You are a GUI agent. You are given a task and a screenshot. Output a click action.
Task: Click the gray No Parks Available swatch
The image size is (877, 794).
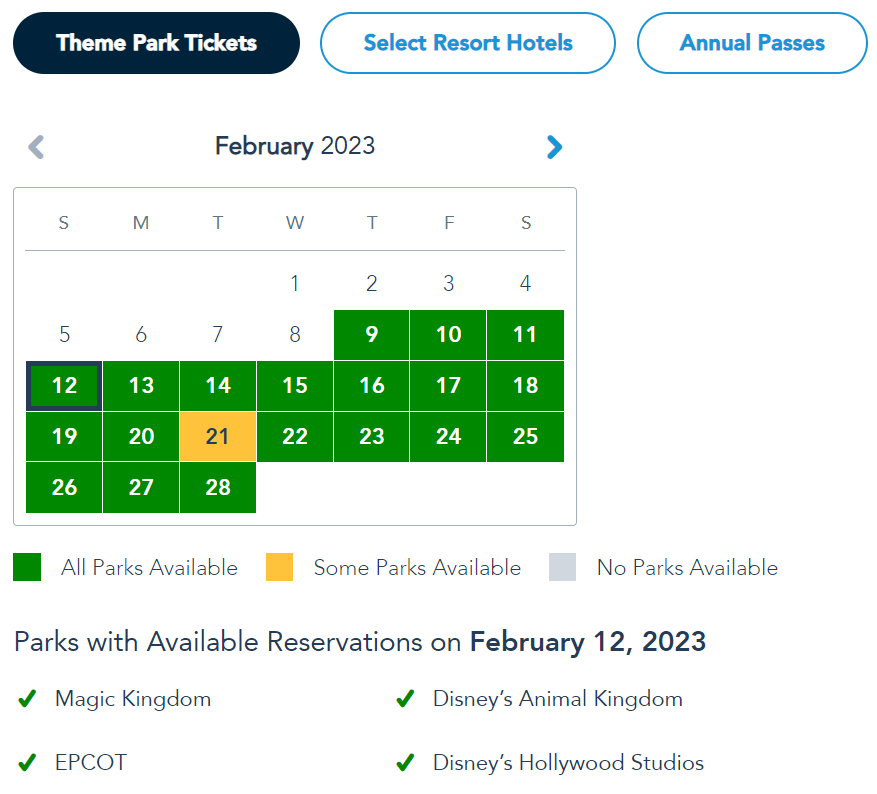(x=563, y=568)
